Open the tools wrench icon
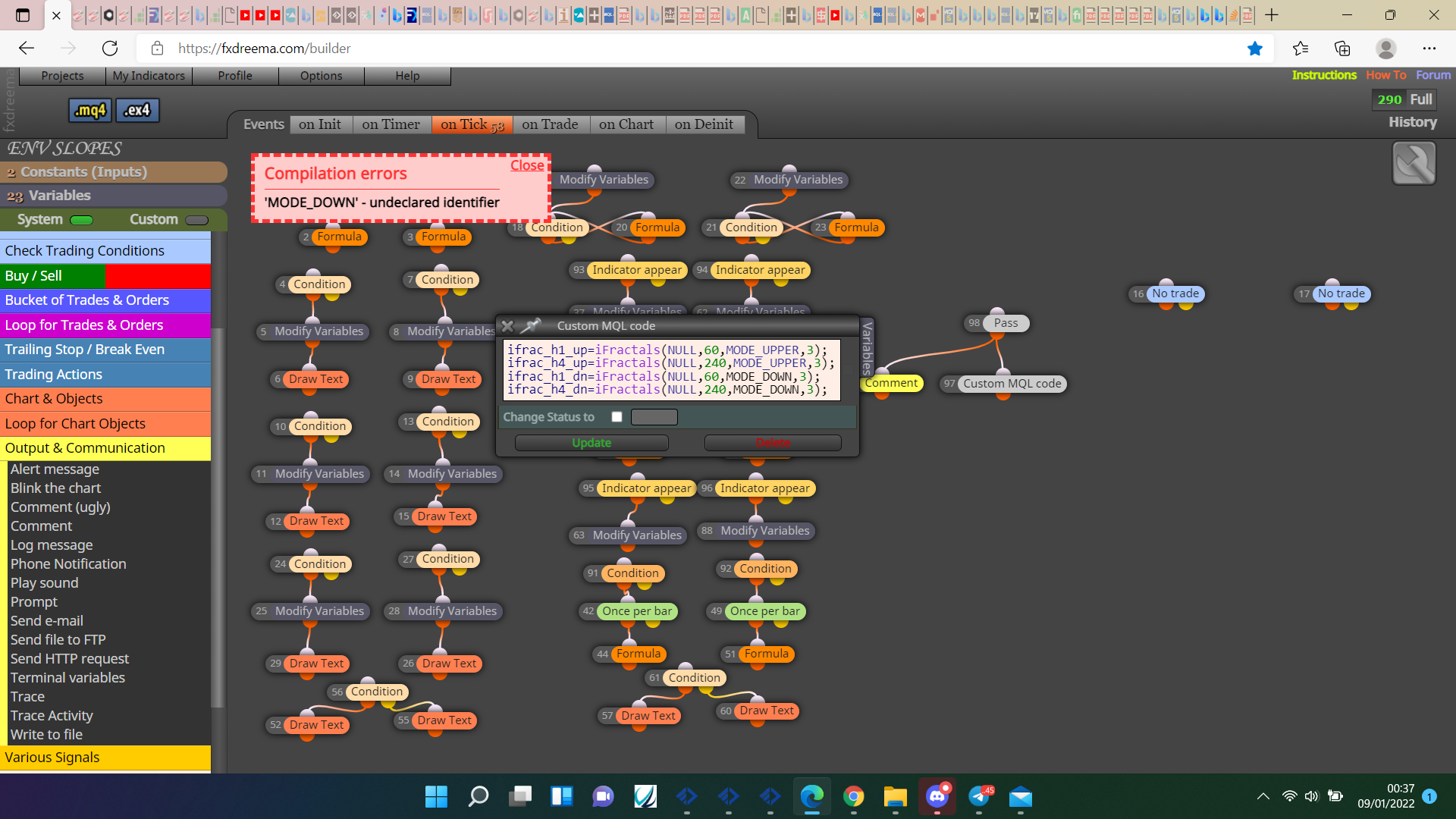 [1414, 163]
